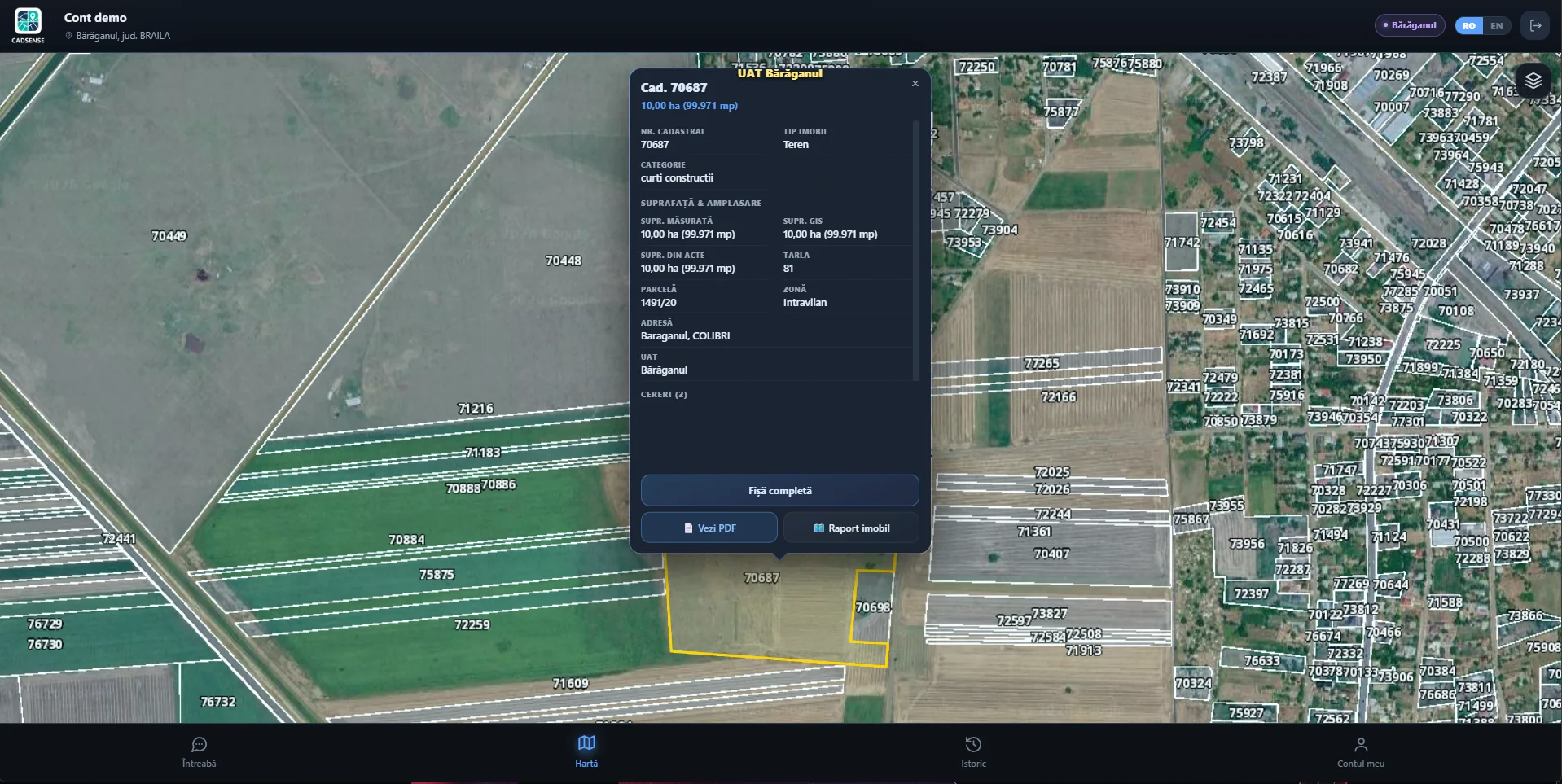
Task: Open the map layers panel icon
Action: pyautogui.click(x=1533, y=80)
